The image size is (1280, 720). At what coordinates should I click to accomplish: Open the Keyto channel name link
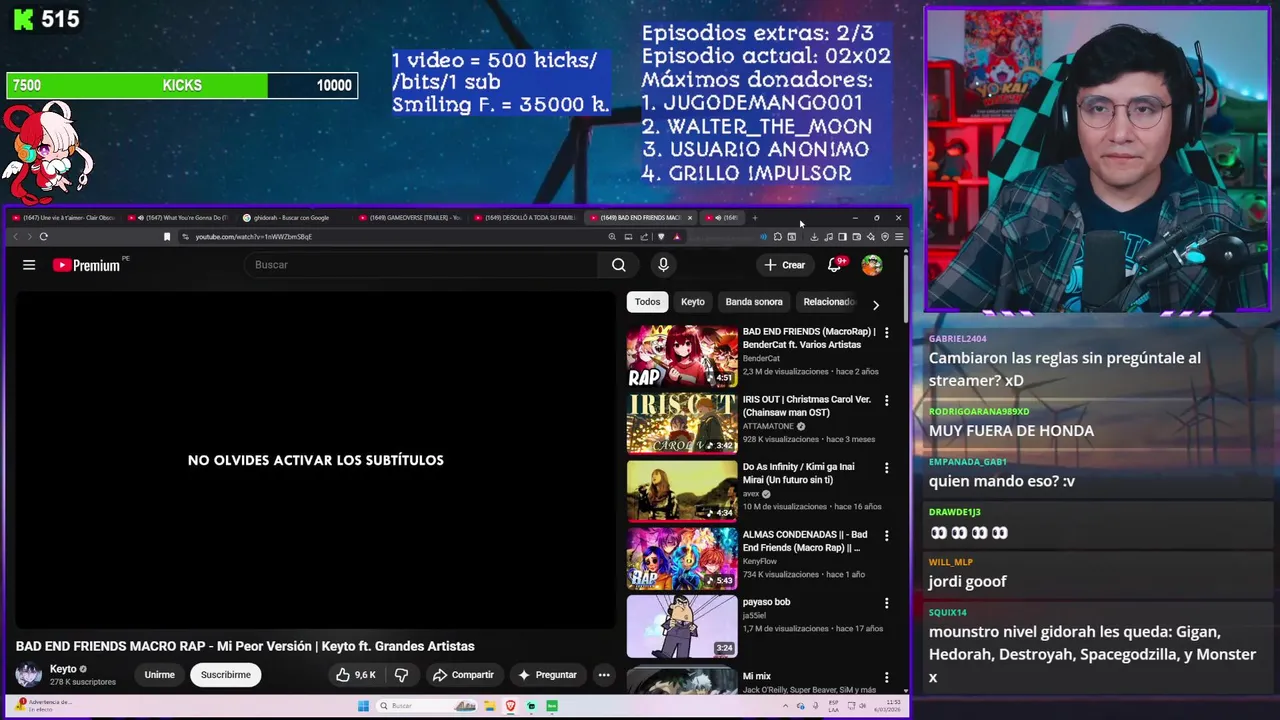pos(63,669)
